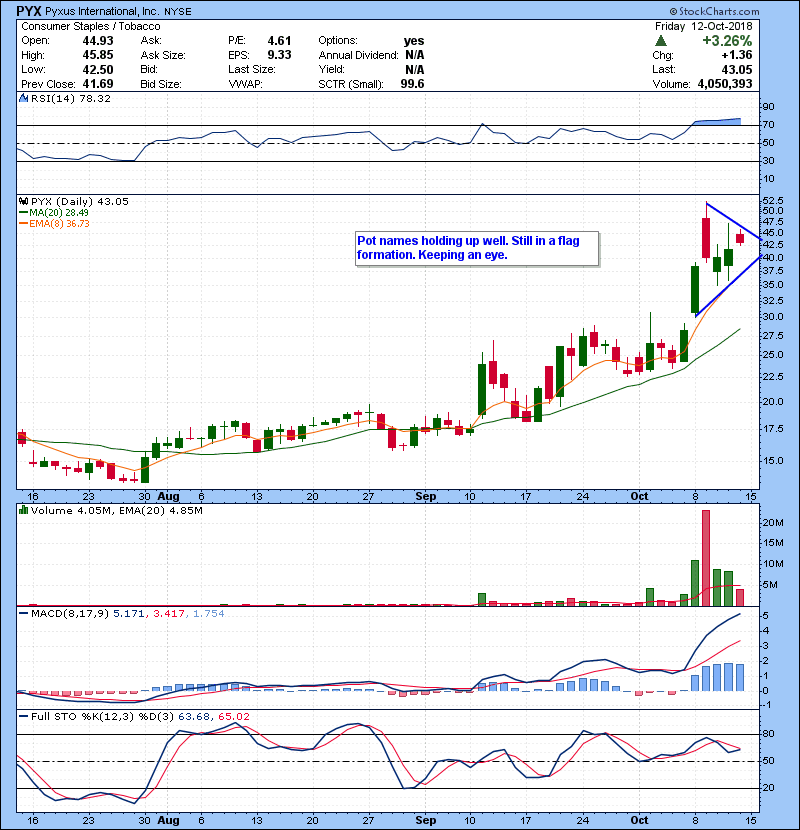Click the 52.5 price axis label
The height and width of the screenshot is (830, 800).
pos(772,201)
